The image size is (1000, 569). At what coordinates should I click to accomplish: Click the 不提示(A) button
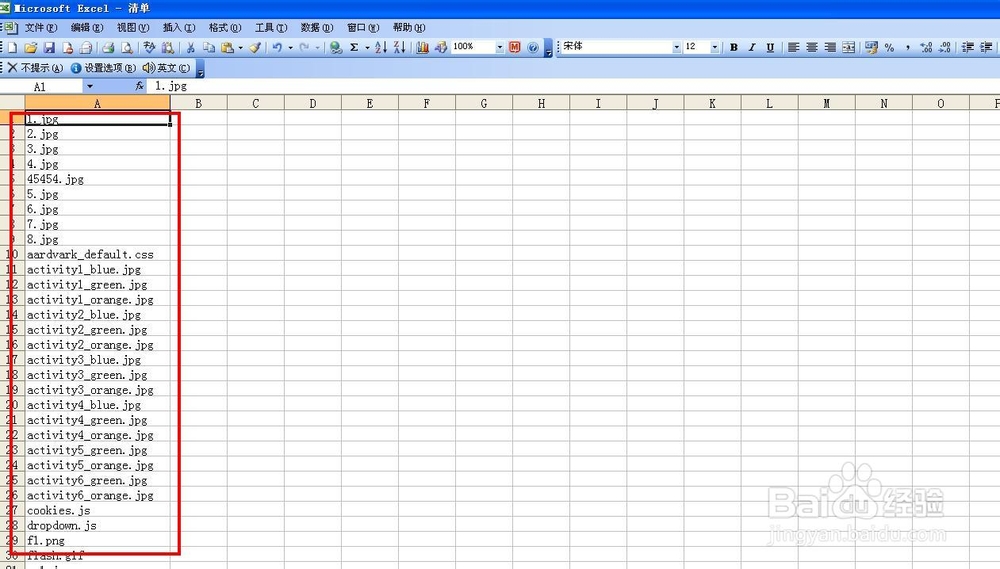pyautogui.click(x=35, y=68)
